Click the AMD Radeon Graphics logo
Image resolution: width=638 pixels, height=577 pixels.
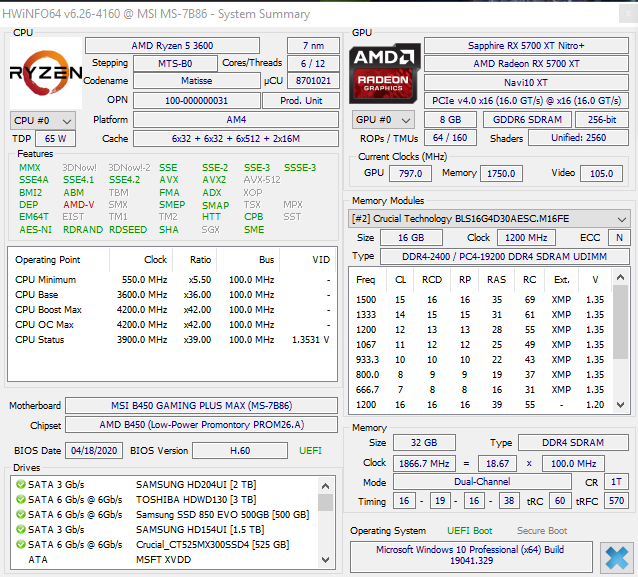pos(384,73)
